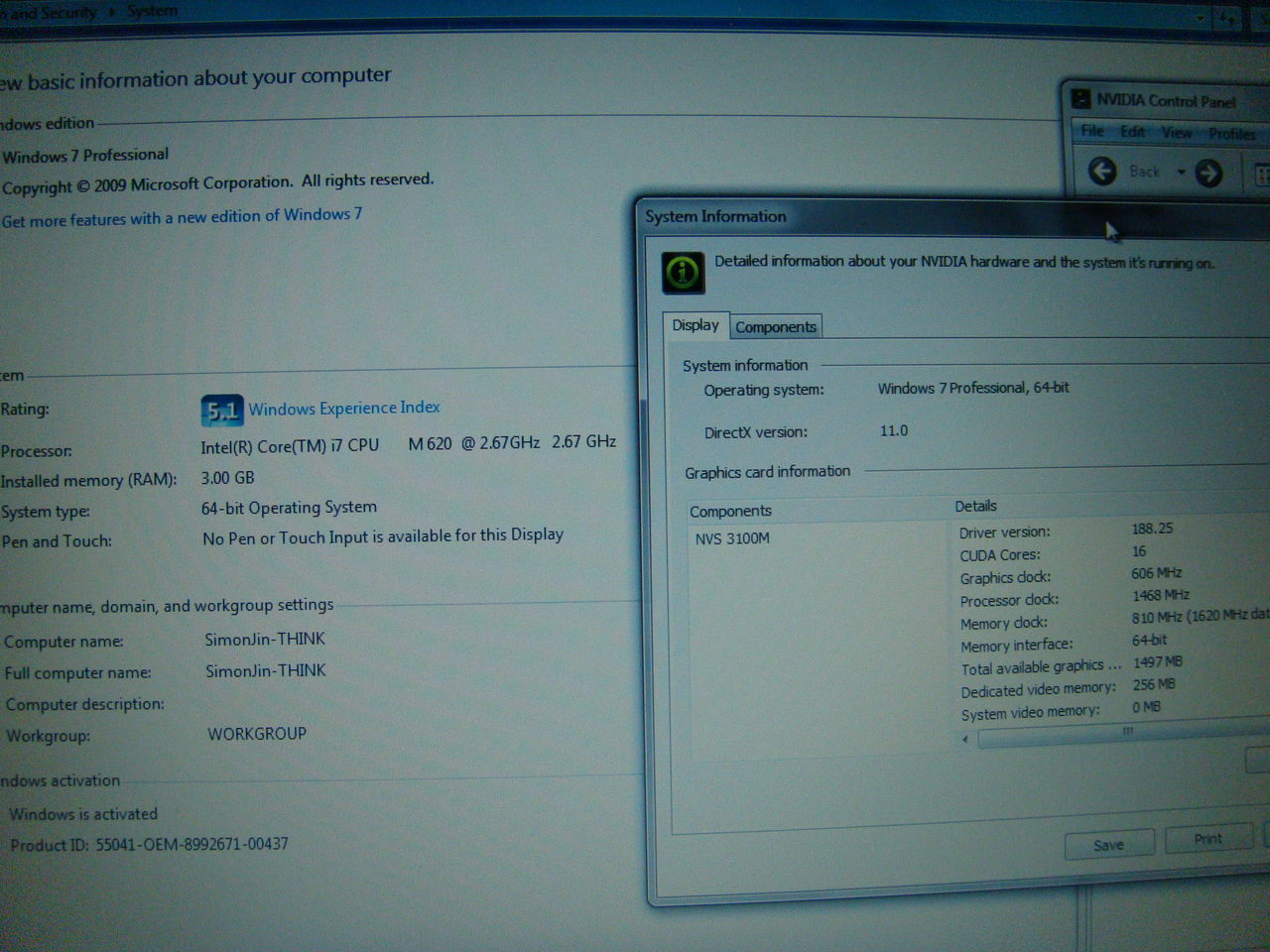1270x952 pixels.
Task: Go forward in NVIDIA Control Panel
Action: click(x=1208, y=173)
